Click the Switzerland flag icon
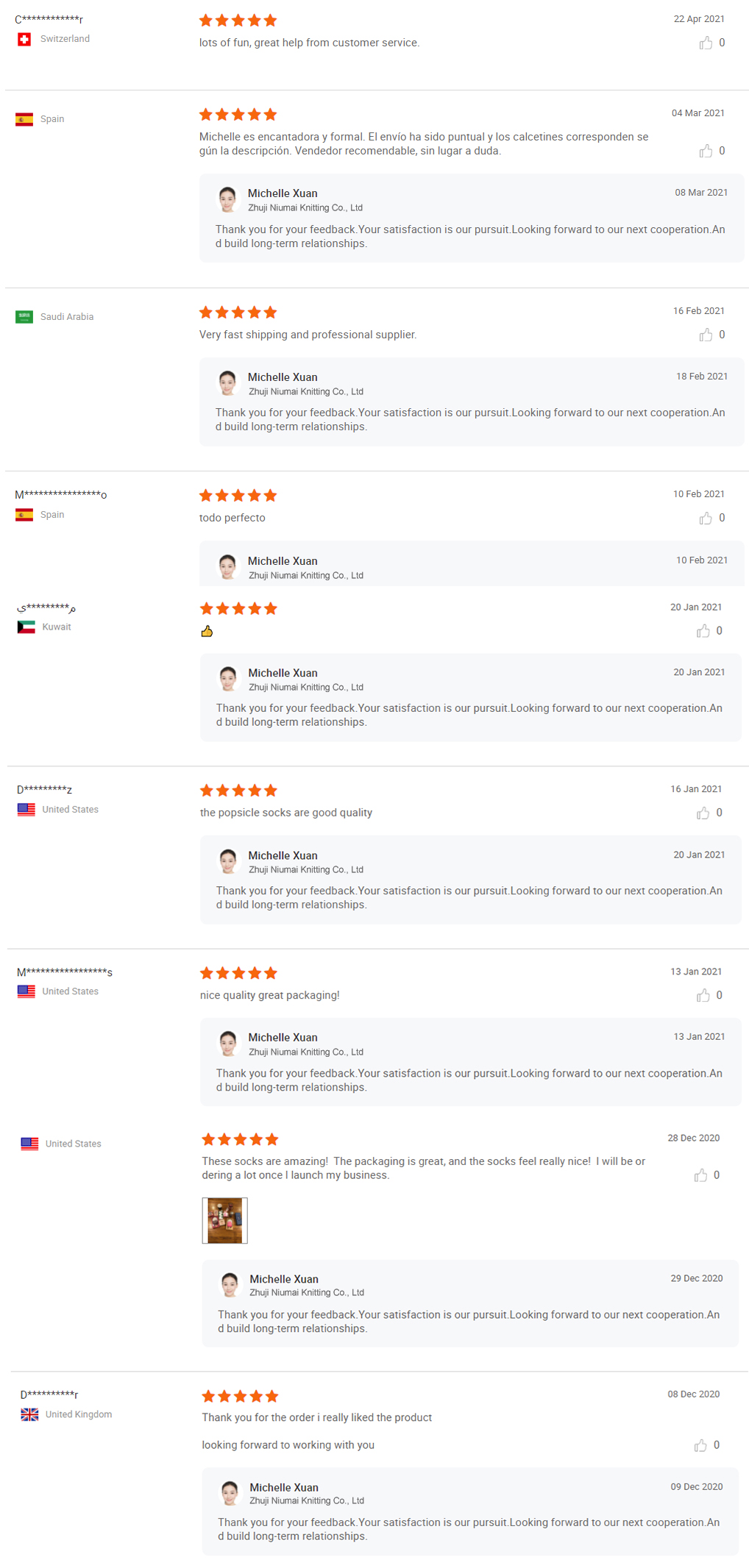749x1568 pixels. [x=24, y=40]
